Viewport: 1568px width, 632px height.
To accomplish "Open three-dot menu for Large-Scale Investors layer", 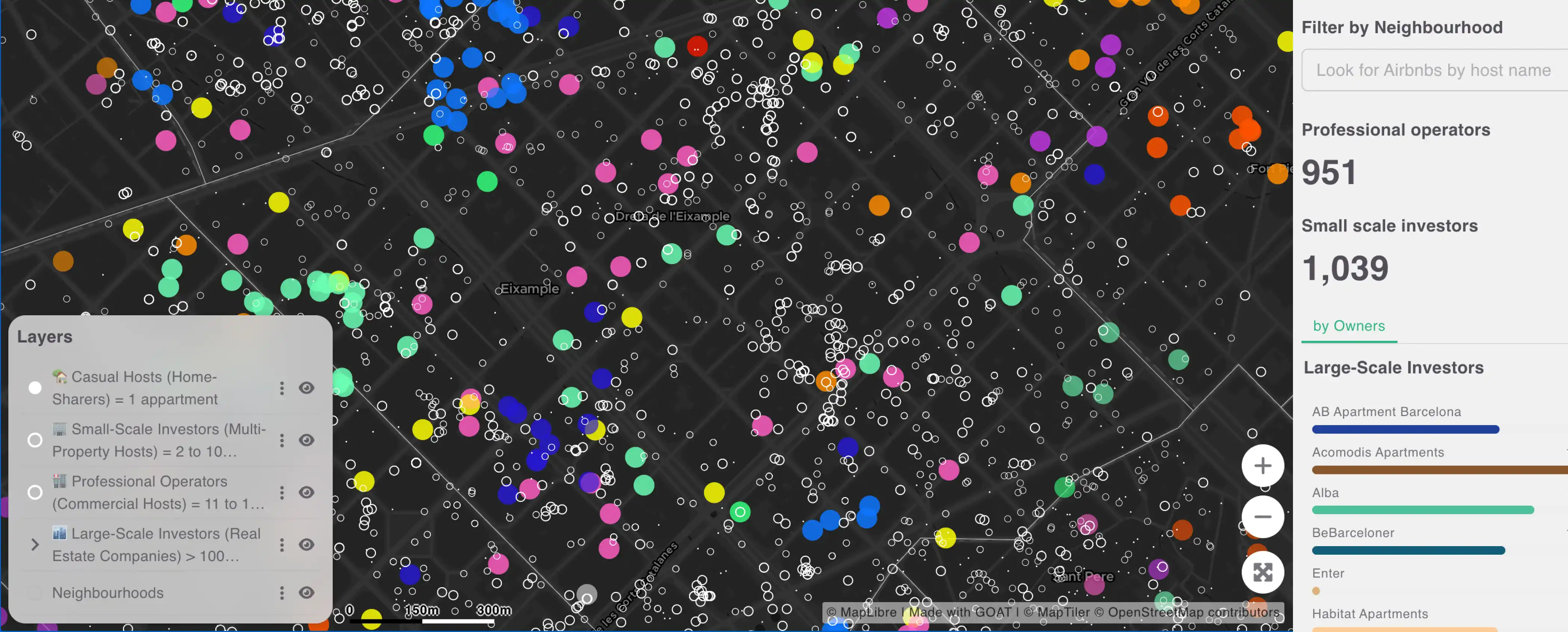I will (281, 545).
